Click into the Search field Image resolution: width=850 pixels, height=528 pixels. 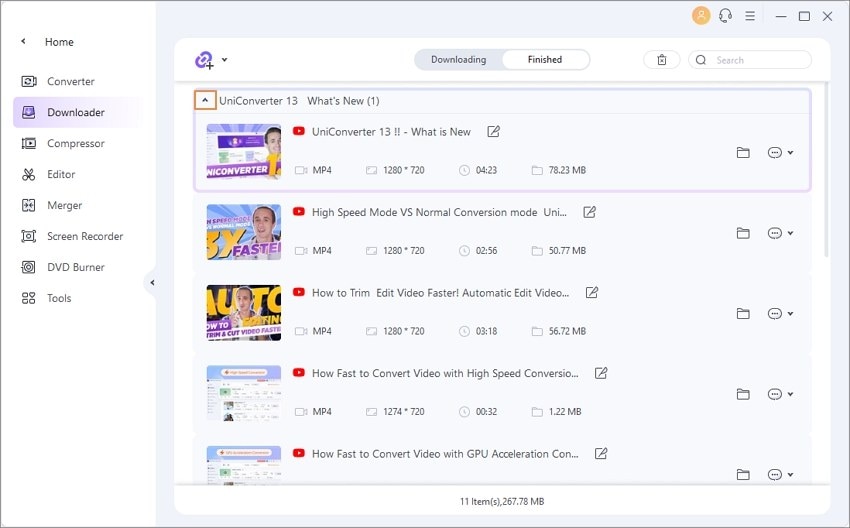tap(750, 60)
